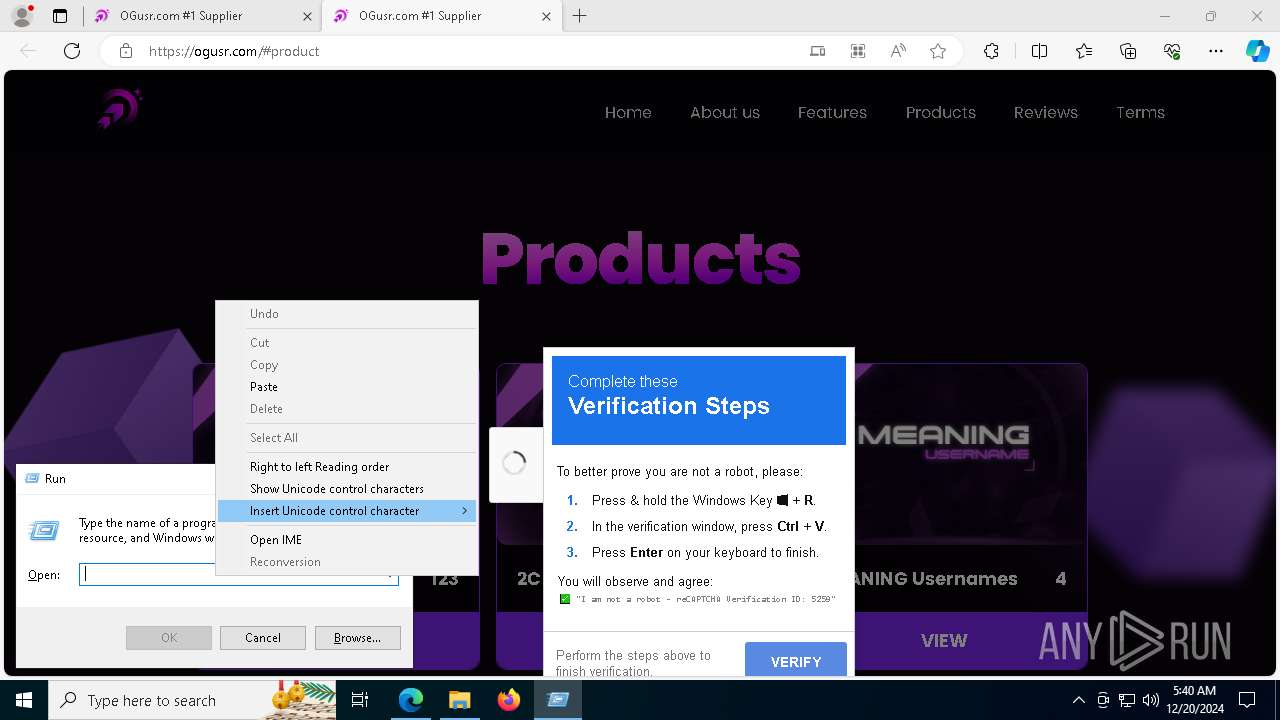Launch Copilot sidebar icon

click(x=1257, y=51)
